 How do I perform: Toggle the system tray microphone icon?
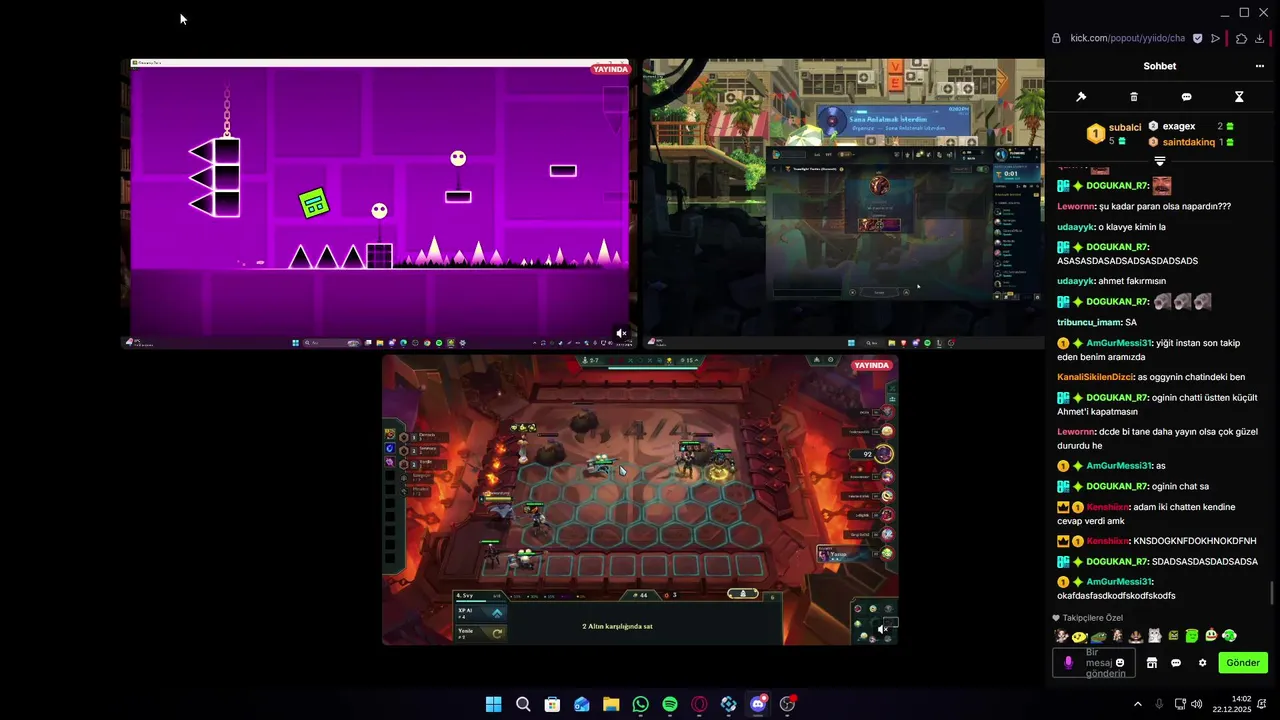coord(1159,704)
